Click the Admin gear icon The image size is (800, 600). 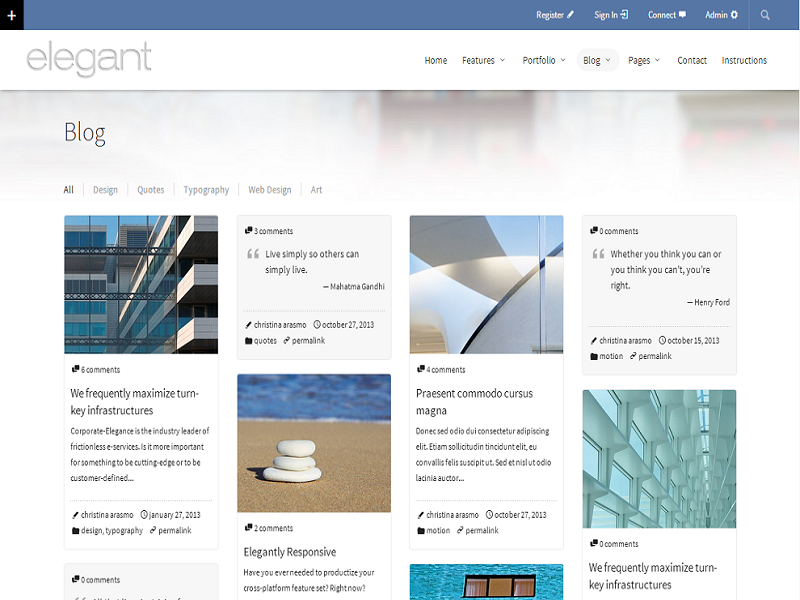click(734, 15)
